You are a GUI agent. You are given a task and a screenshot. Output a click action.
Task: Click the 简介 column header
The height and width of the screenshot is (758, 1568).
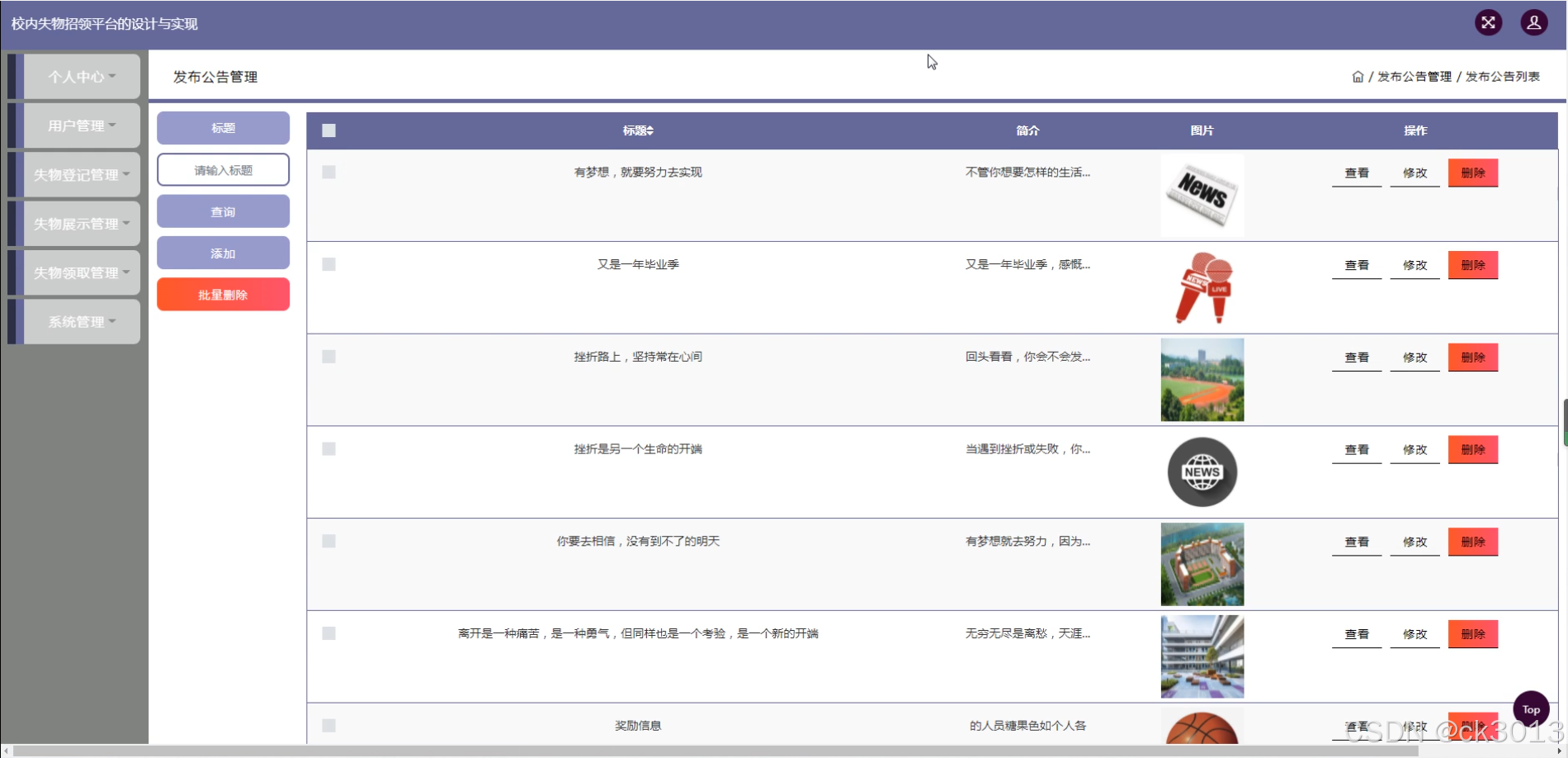(x=1027, y=130)
